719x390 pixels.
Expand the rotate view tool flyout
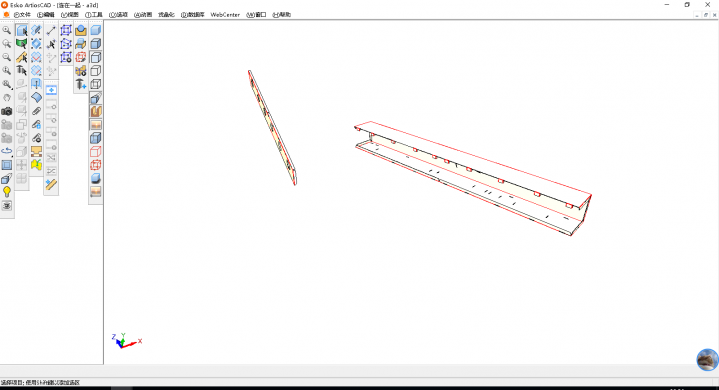tap(6, 152)
